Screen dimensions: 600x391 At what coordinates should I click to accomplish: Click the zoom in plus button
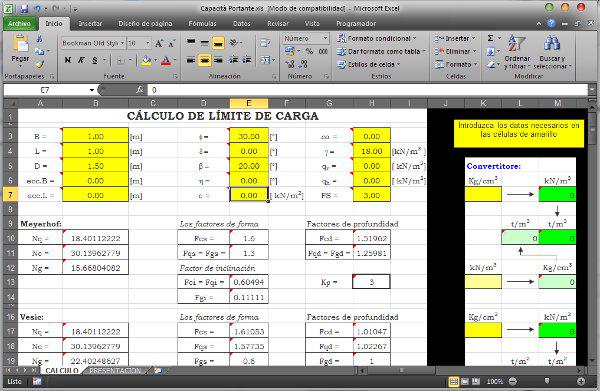tap(581, 381)
